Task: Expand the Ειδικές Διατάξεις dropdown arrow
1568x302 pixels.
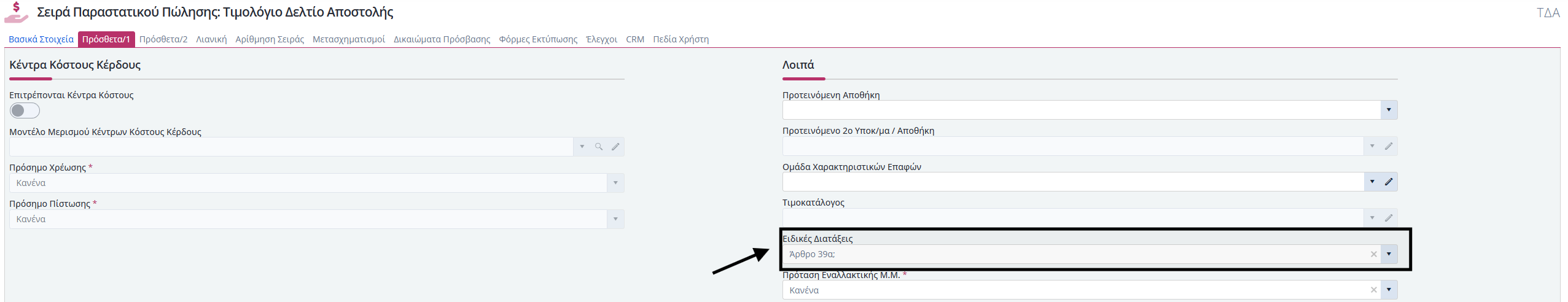Action: click(x=1389, y=254)
